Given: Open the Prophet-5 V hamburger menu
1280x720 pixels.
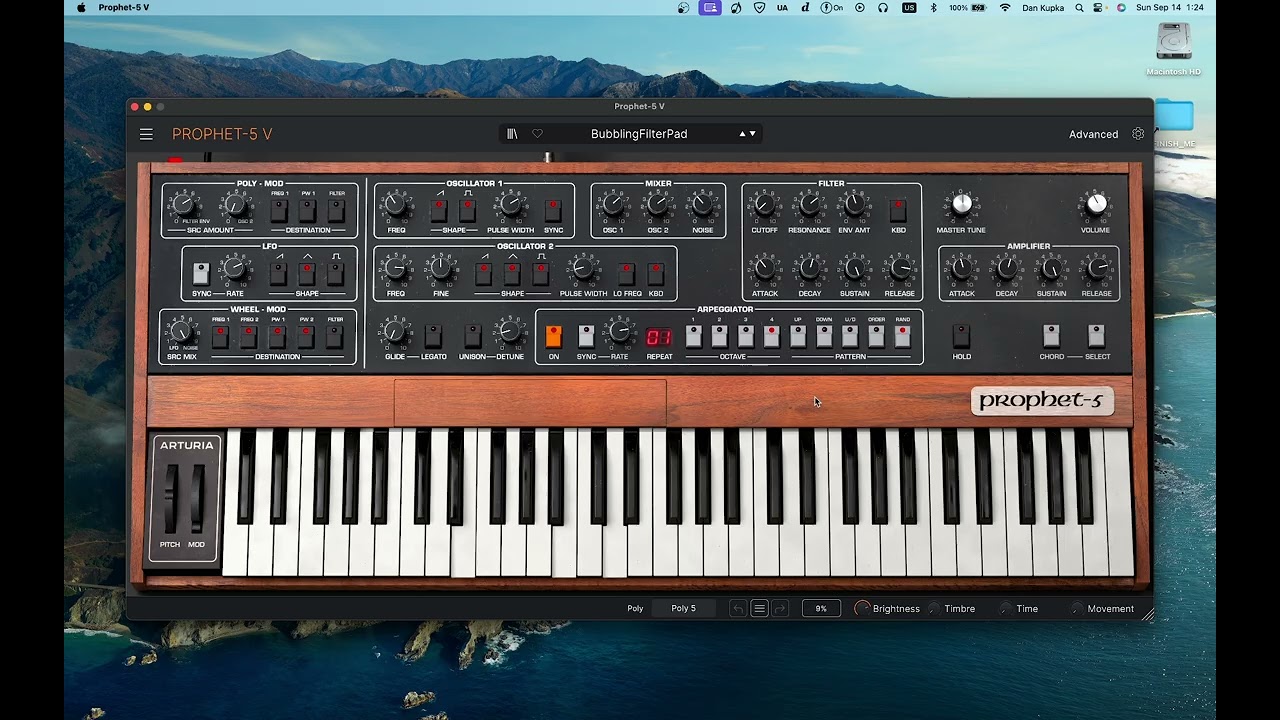Looking at the screenshot, I should [146, 134].
